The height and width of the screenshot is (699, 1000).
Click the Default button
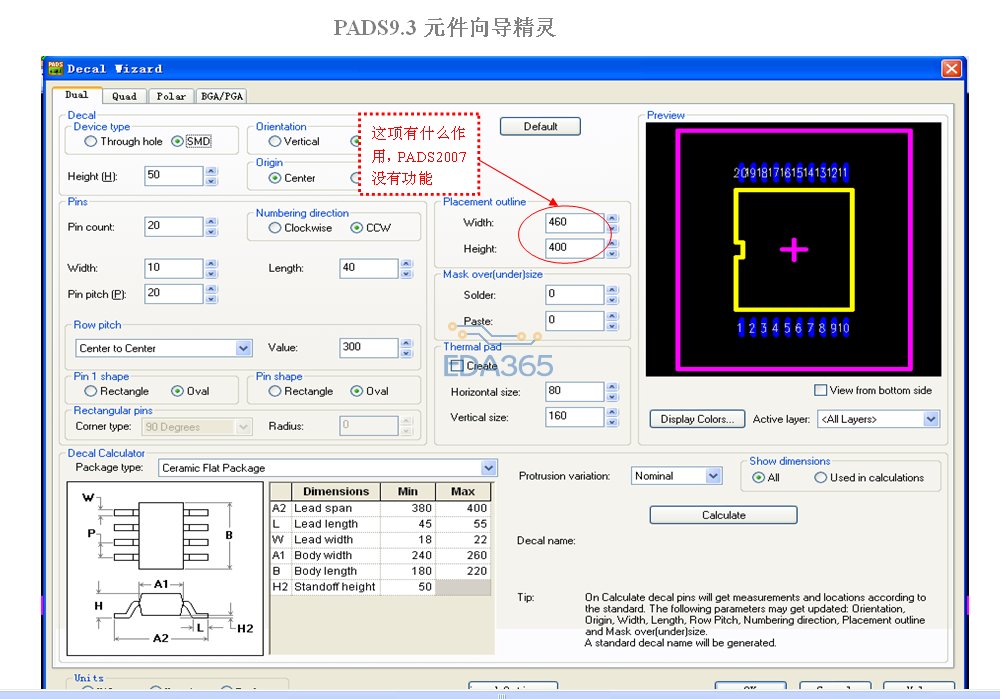pos(540,126)
